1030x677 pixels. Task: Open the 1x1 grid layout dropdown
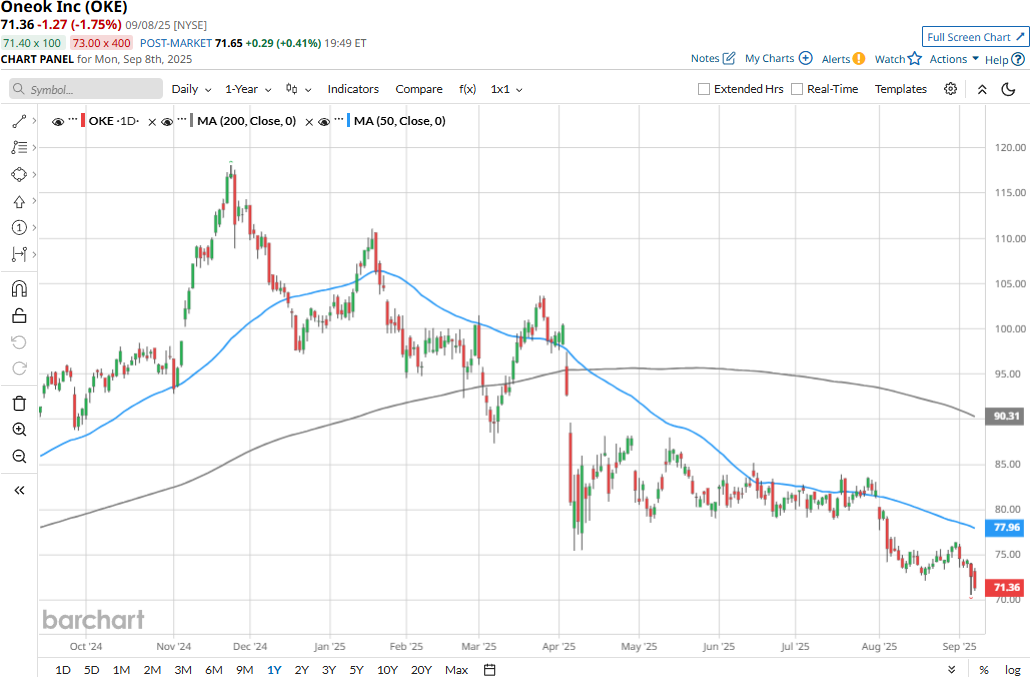coord(506,89)
